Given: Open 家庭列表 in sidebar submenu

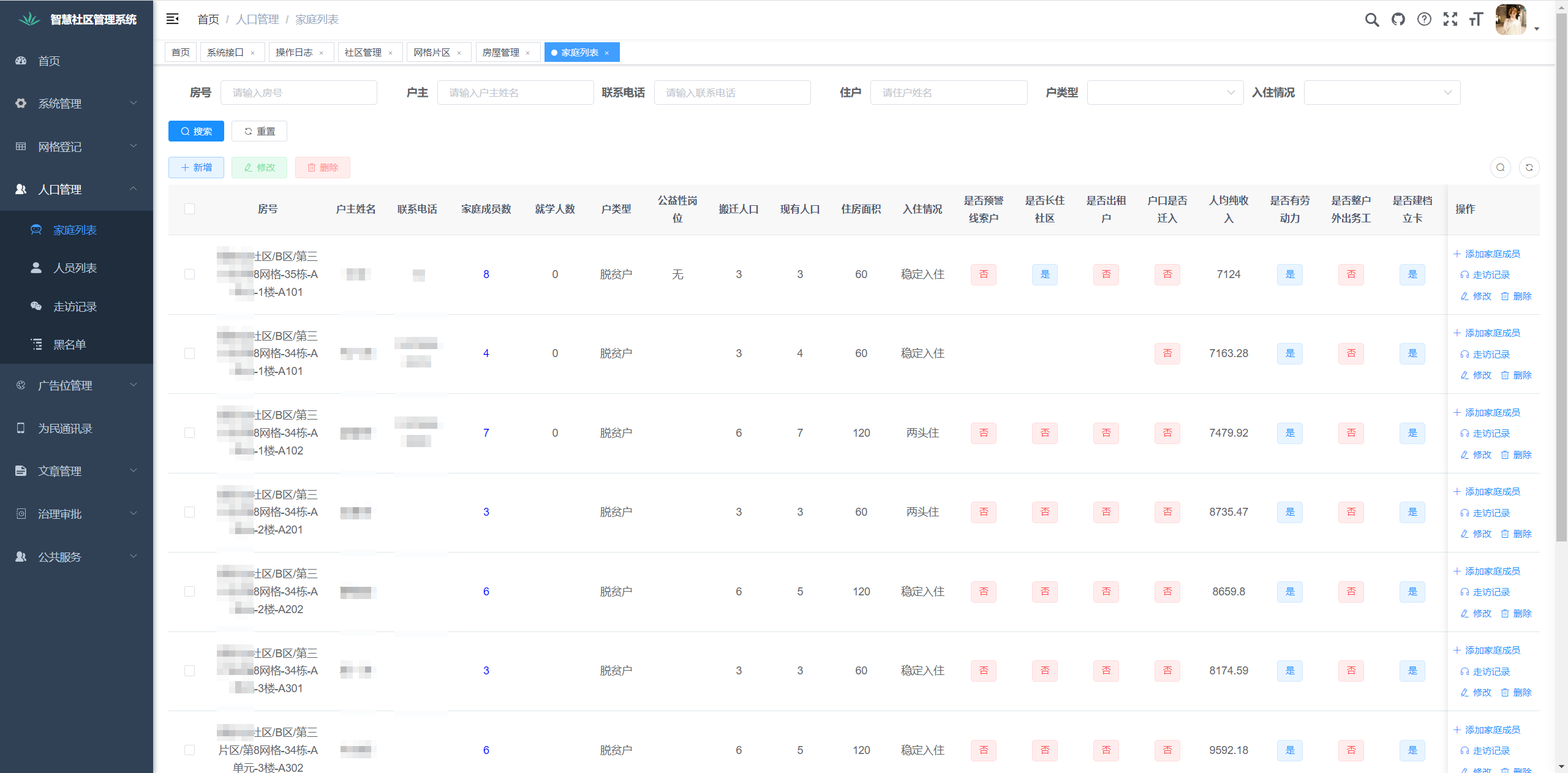Looking at the screenshot, I should tap(77, 230).
